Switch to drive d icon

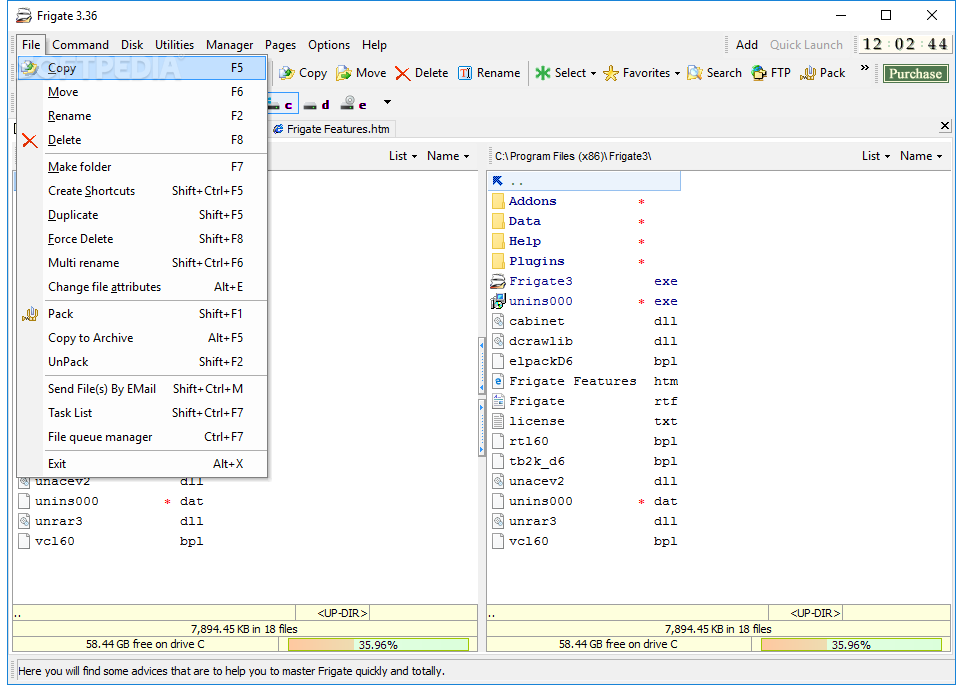coord(317,104)
